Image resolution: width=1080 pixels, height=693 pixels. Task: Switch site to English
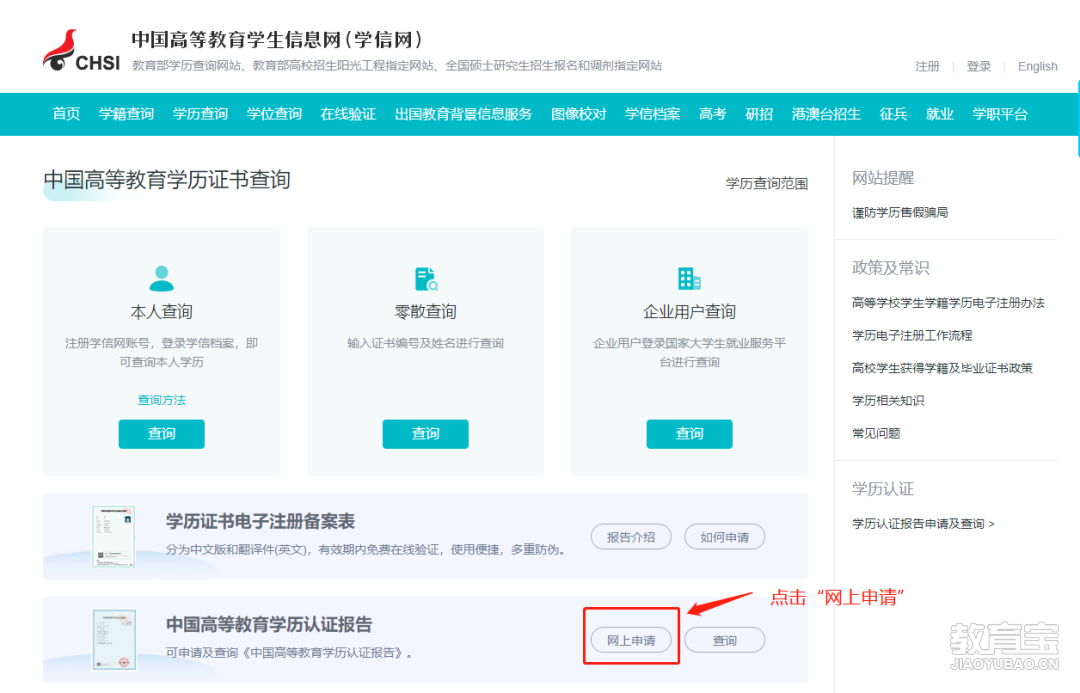pyautogui.click(x=1037, y=66)
